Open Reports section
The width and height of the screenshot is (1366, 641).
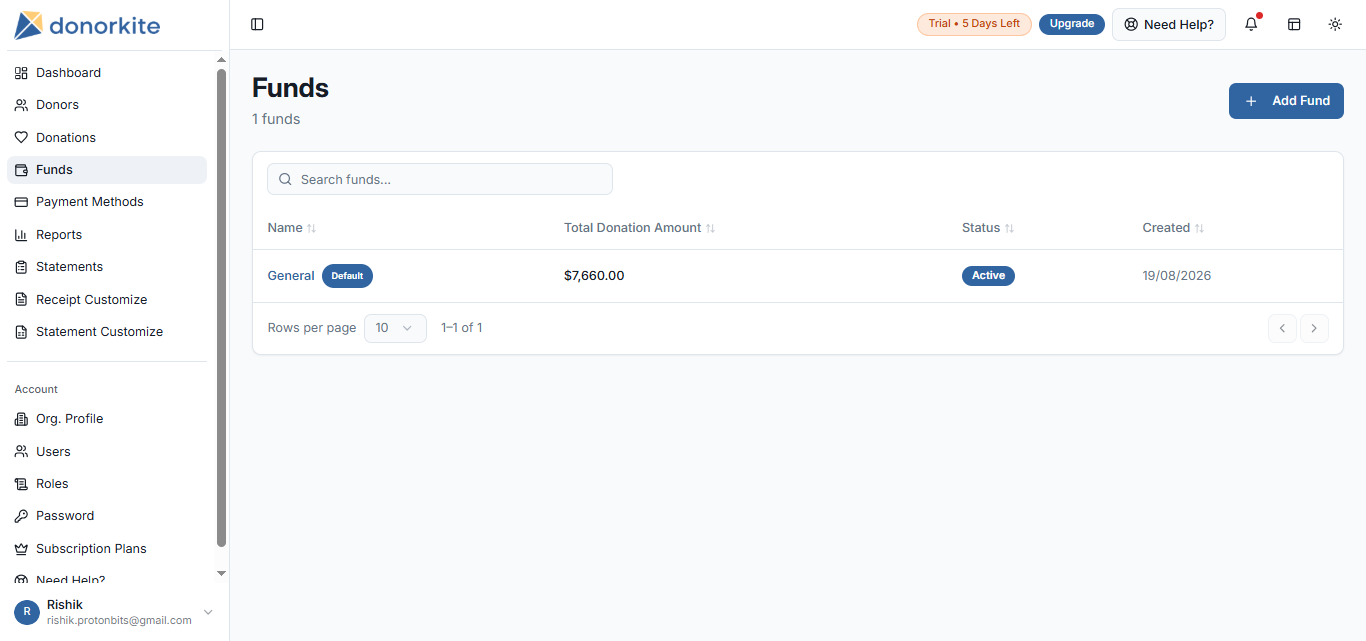point(107,235)
